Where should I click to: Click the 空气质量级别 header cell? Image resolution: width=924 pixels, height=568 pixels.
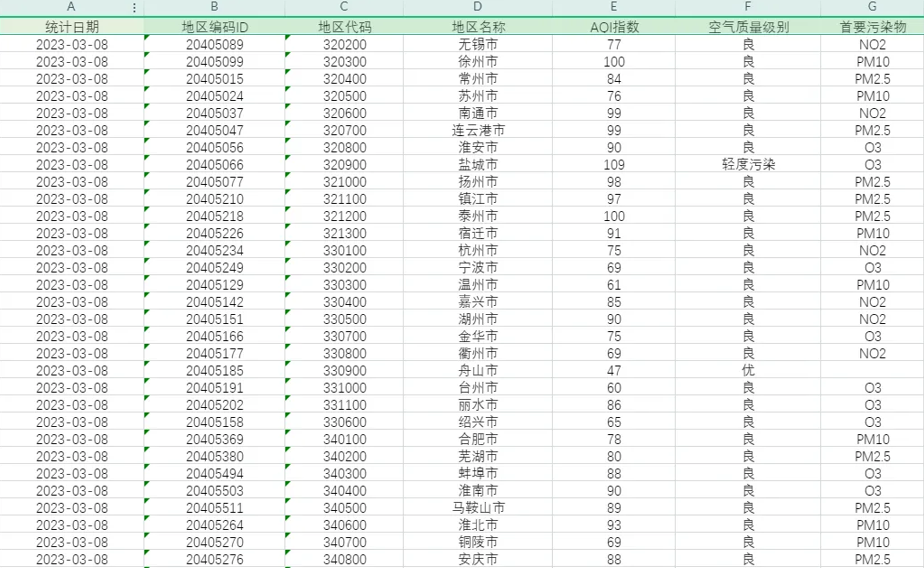click(x=748, y=27)
